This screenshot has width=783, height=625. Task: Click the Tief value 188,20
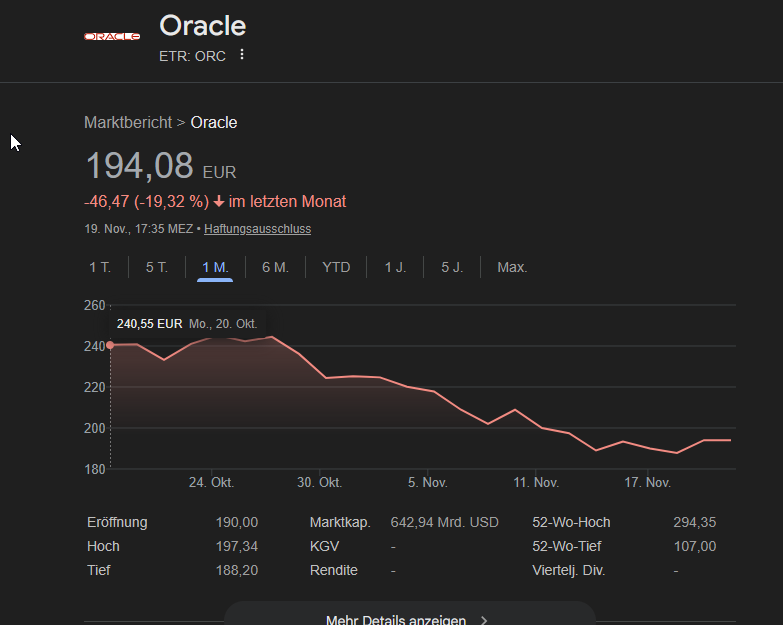(x=237, y=571)
